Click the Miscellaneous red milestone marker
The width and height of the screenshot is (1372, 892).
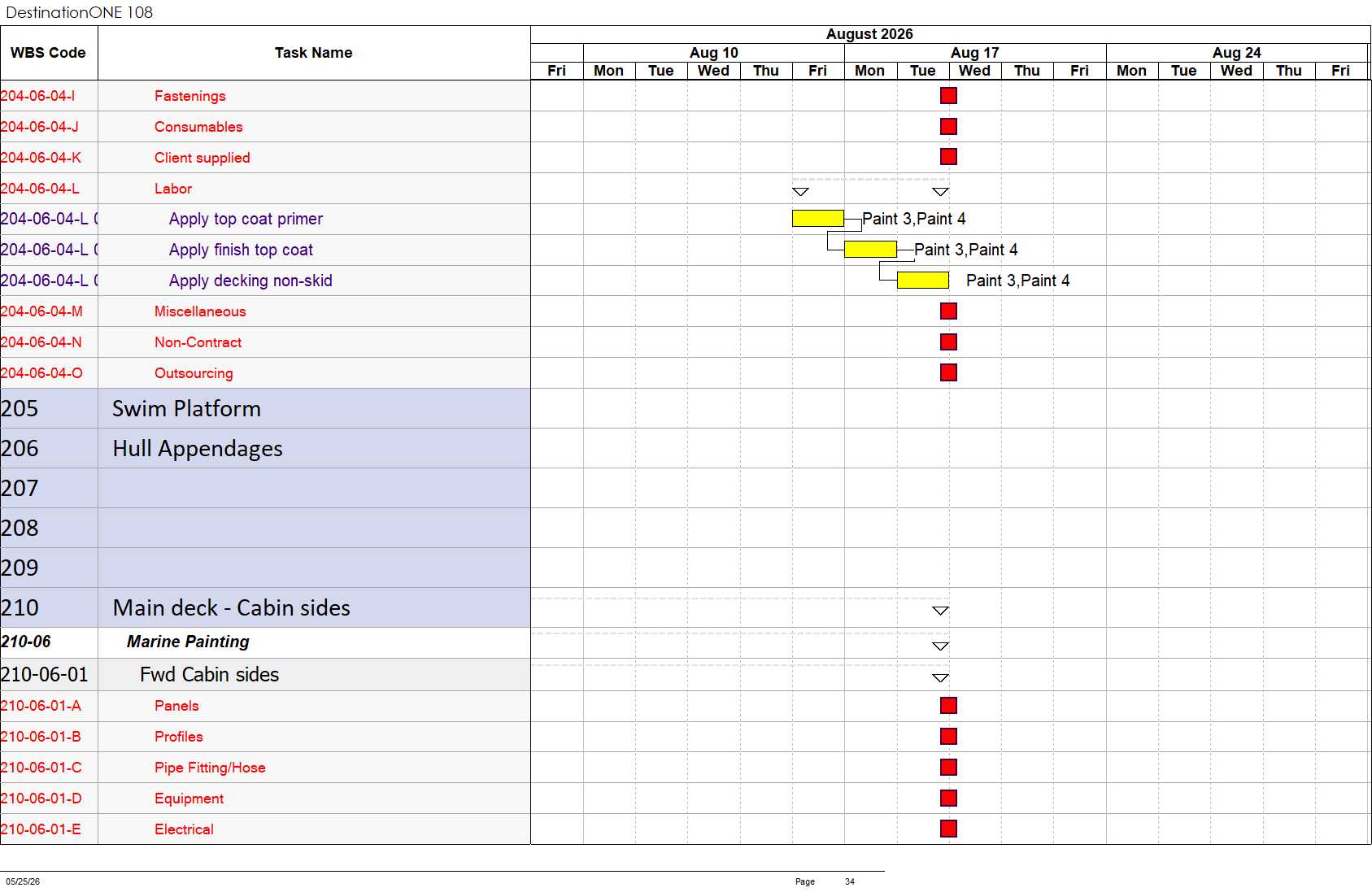(948, 311)
